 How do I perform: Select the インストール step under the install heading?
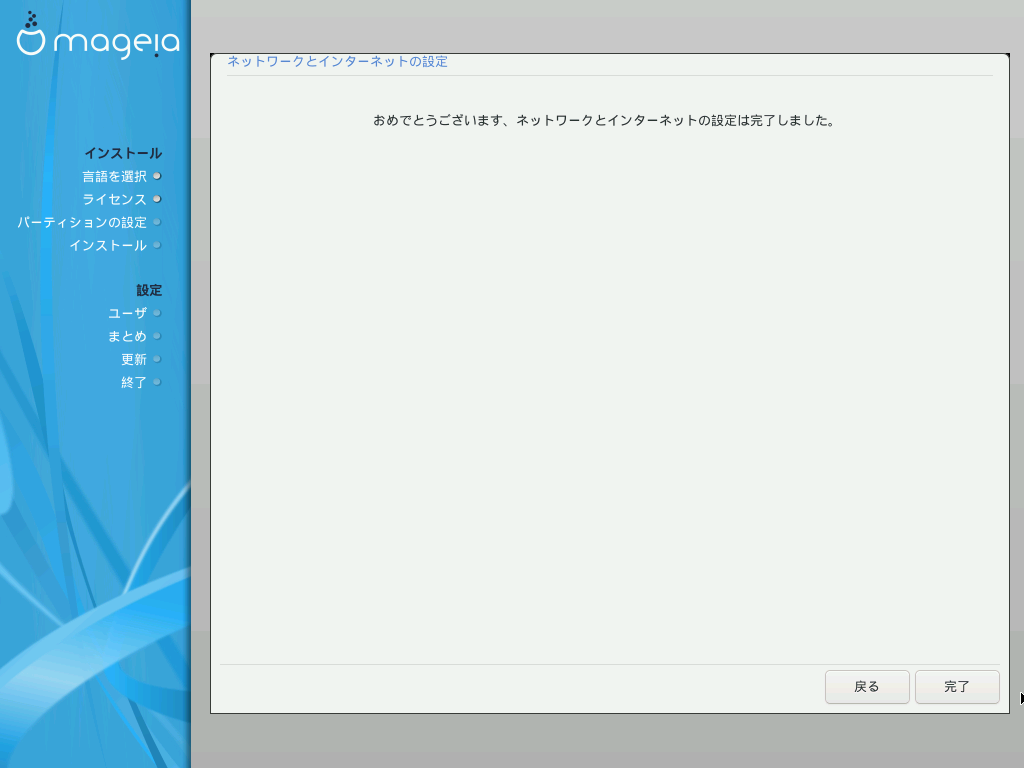tap(108, 246)
